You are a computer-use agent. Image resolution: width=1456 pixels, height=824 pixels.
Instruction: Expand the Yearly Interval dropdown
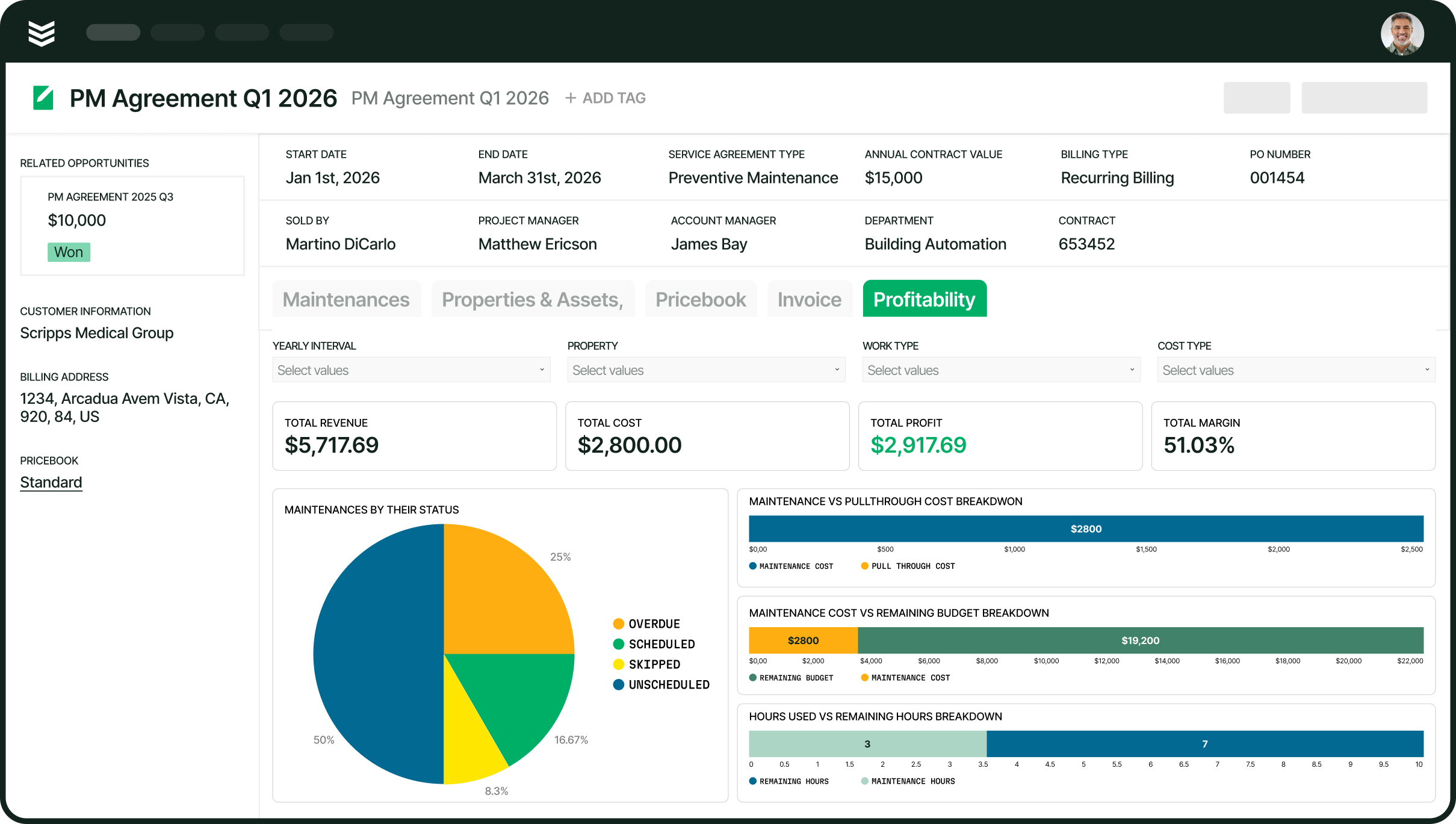pyautogui.click(x=411, y=370)
